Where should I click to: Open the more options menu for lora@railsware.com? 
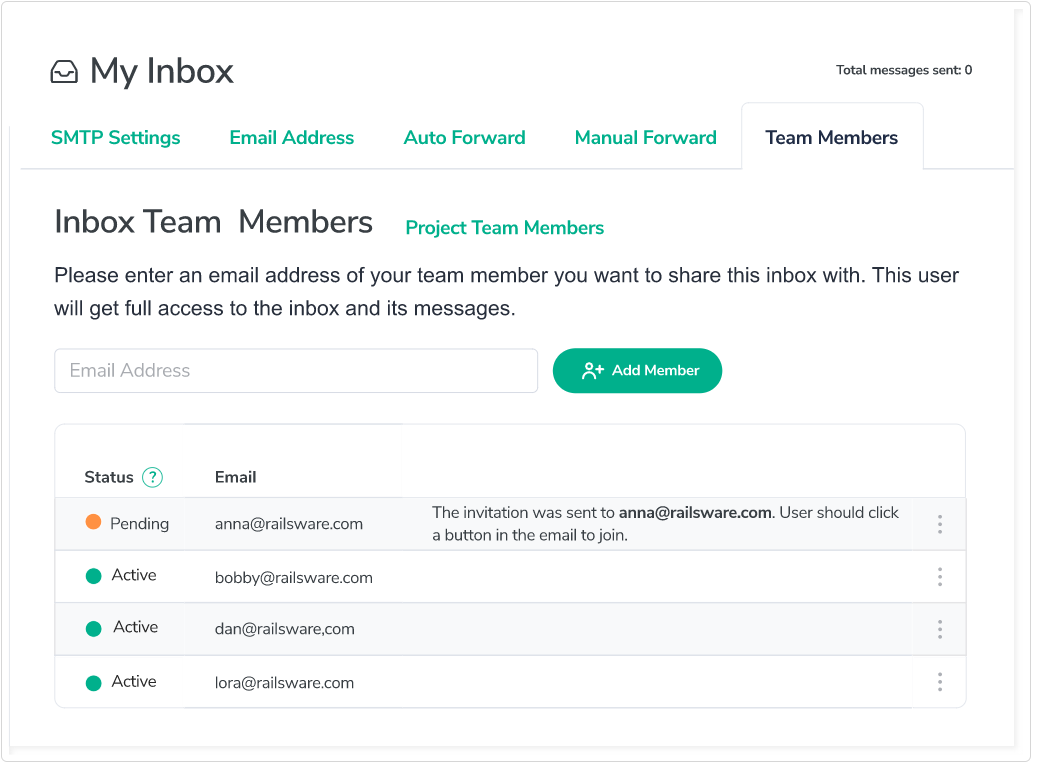[940, 682]
